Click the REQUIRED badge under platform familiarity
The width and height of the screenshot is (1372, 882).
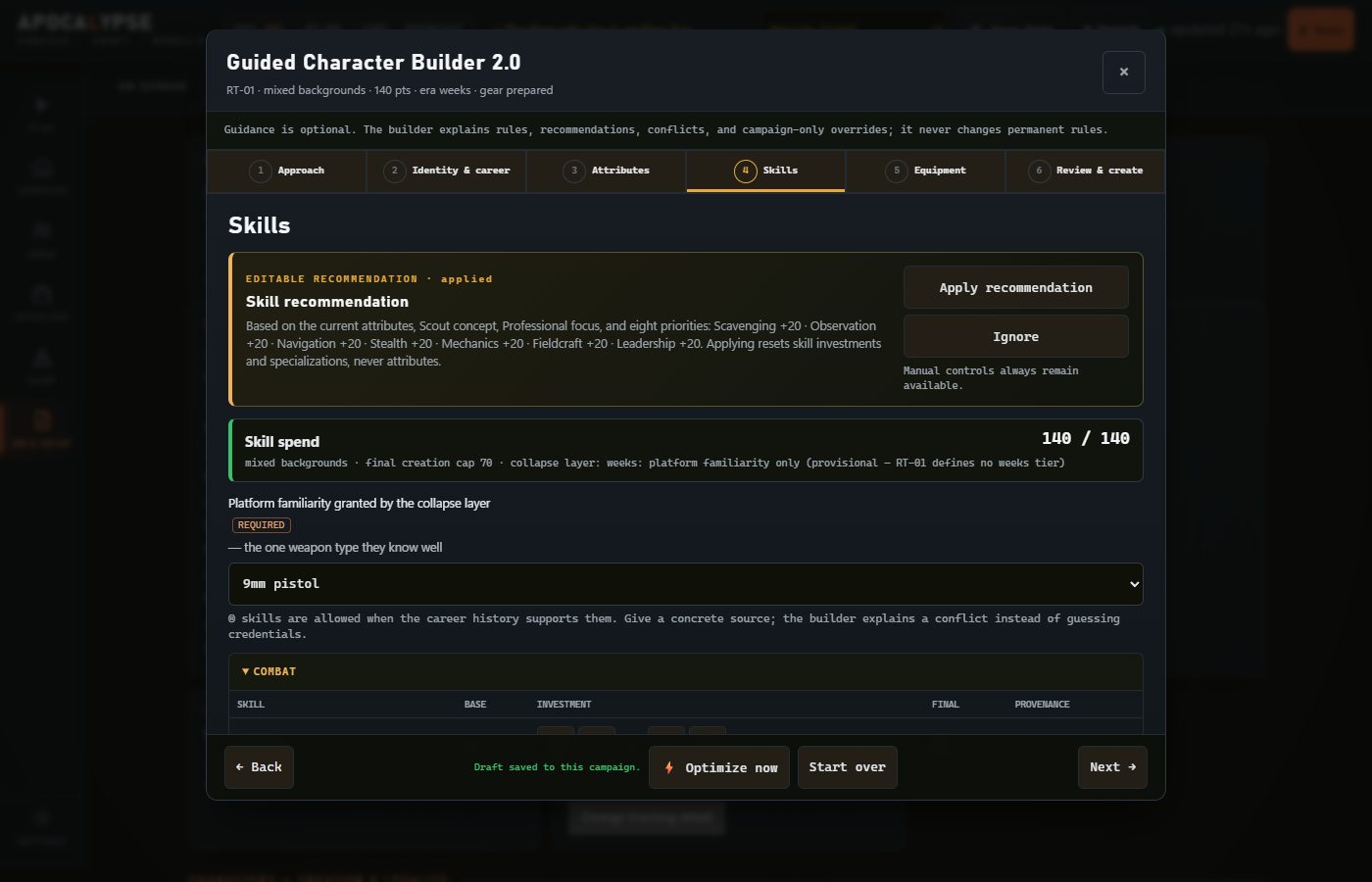click(x=261, y=525)
